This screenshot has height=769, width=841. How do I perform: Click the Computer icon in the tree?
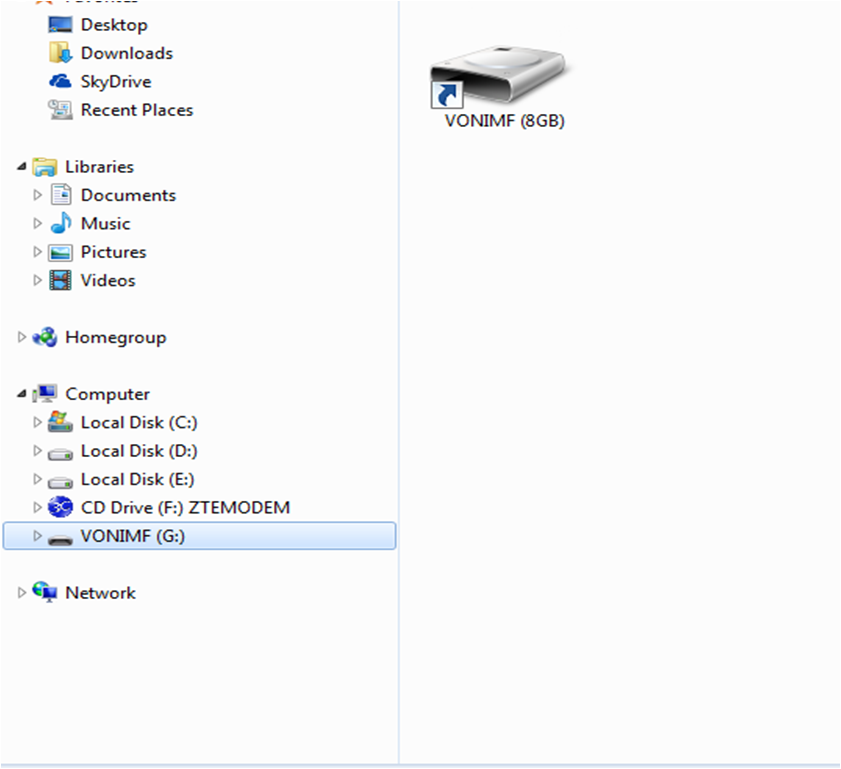pyautogui.click(x=45, y=394)
